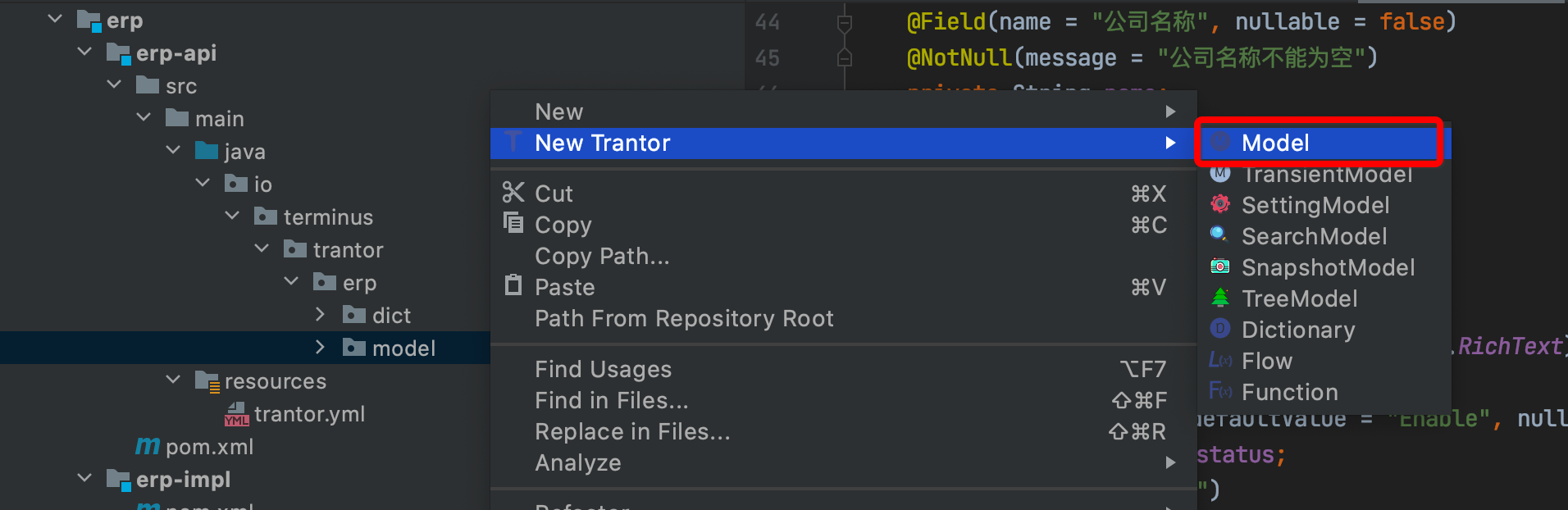This screenshot has height=510, width=1568.
Task: Create a new Model from the submenu
Action: [1274, 143]
